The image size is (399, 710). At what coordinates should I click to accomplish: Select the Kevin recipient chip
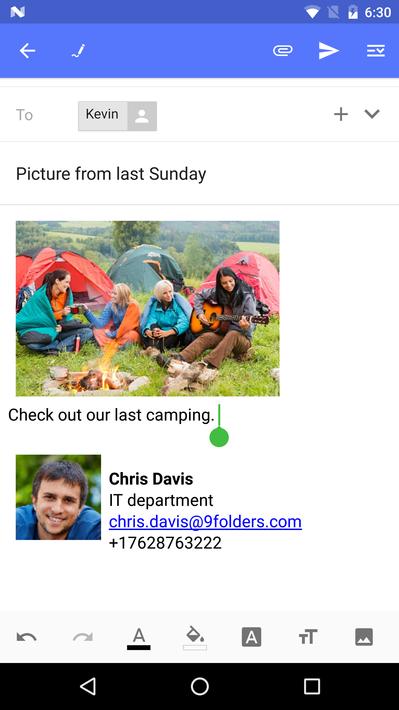coord(118,116)
